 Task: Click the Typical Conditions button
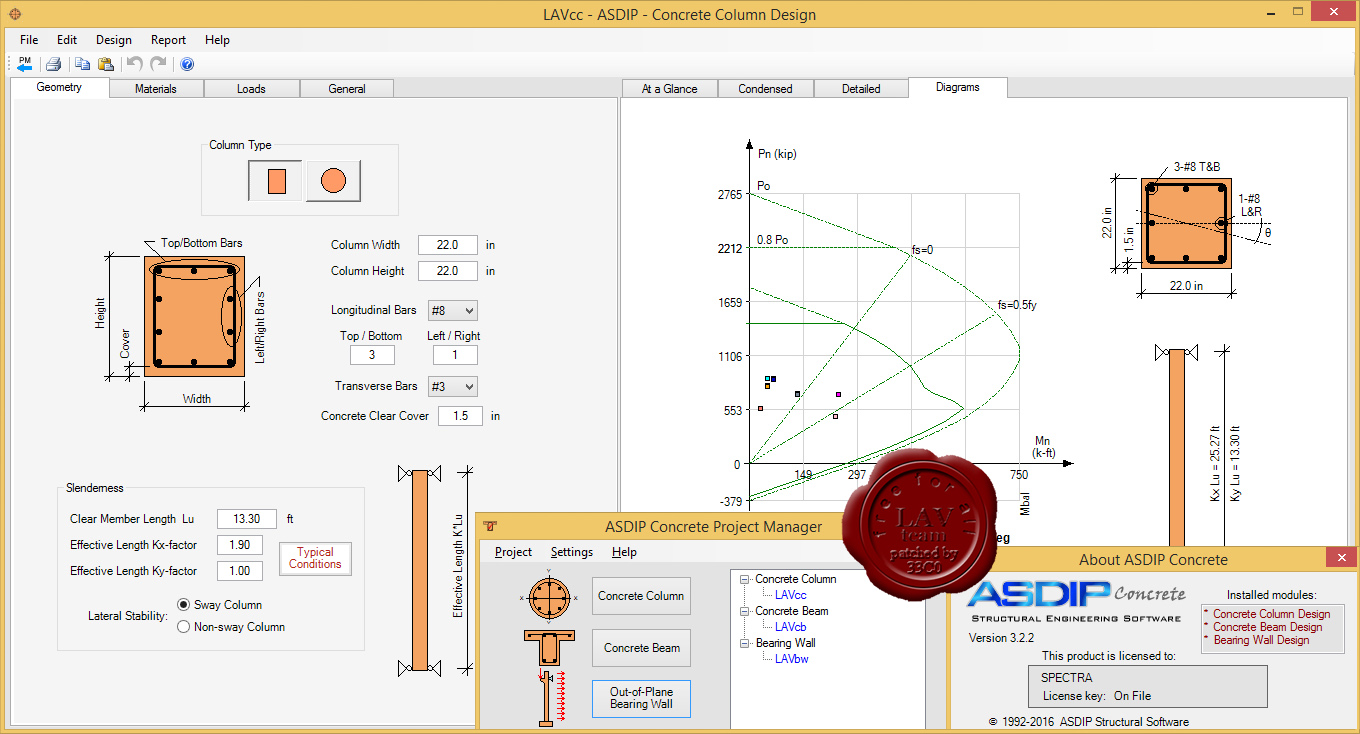coord(315,558)
